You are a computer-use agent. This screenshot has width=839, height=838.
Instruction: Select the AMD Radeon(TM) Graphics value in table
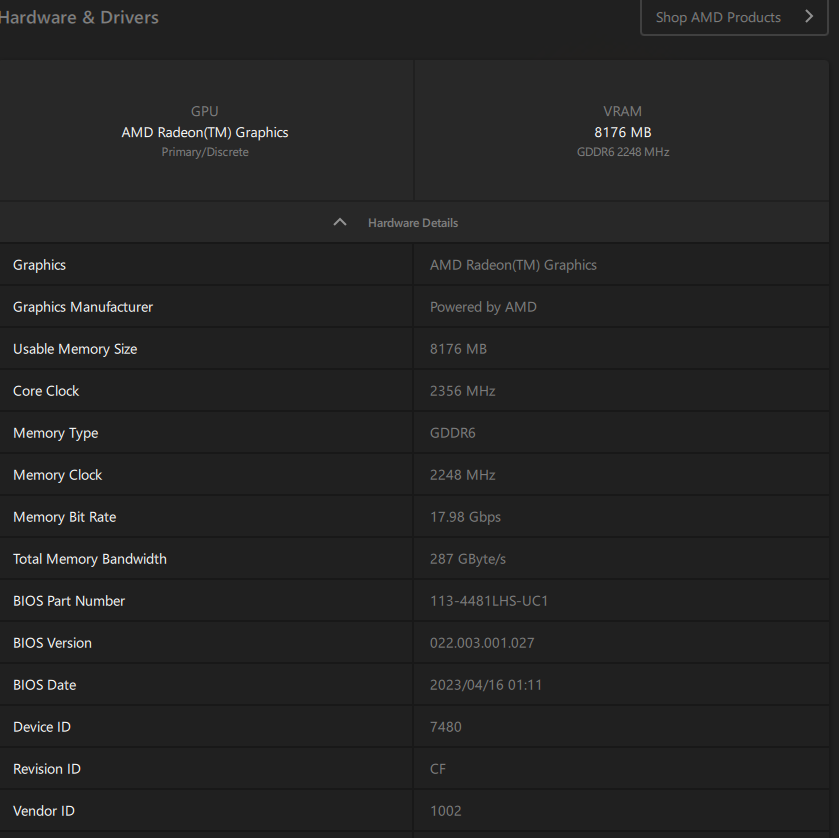point(513,265)
